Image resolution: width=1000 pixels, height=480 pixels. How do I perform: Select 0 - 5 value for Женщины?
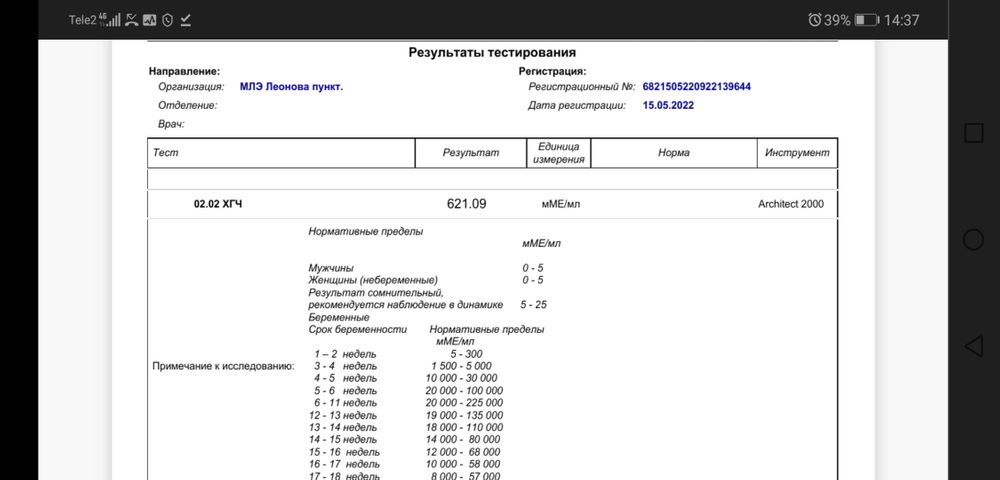(x=533, y=280)
